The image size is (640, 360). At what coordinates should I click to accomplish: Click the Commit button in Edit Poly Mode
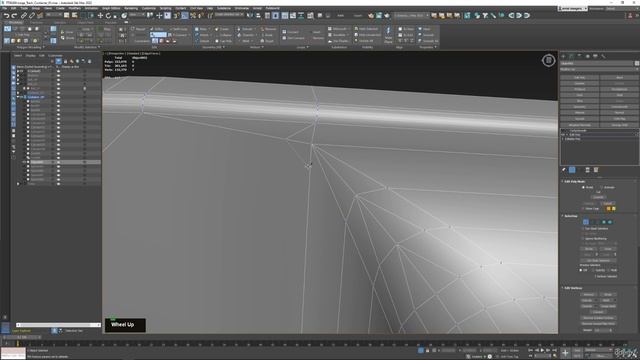(598, 197)
